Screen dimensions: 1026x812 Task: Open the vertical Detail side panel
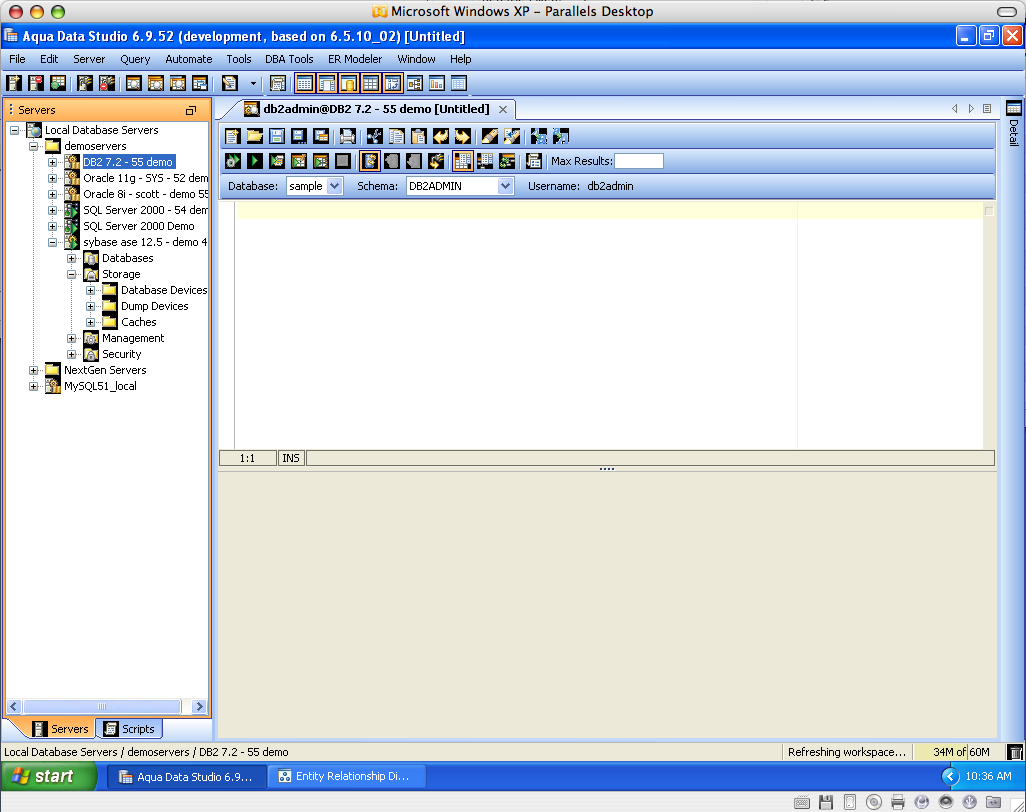click(1014, 124)
